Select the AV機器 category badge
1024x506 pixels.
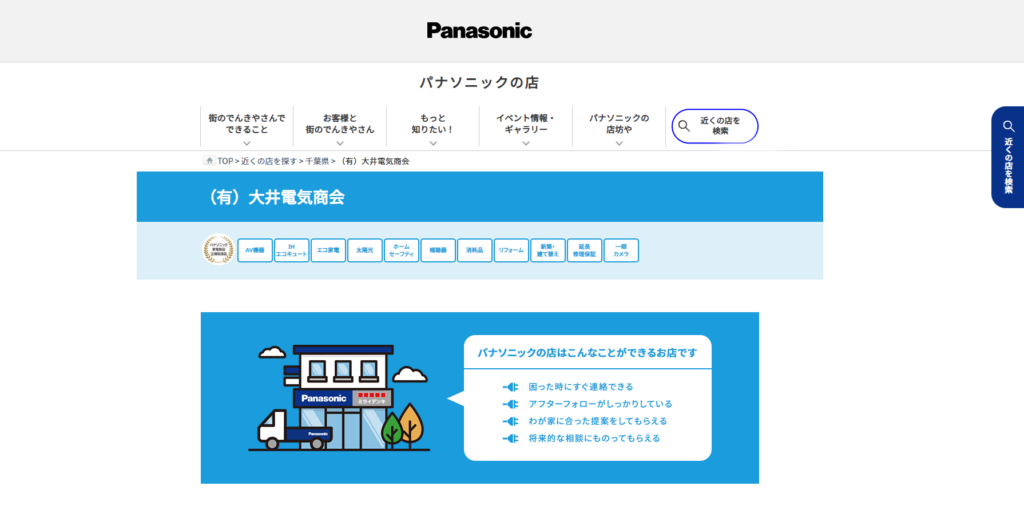click(x=254, y=250)
